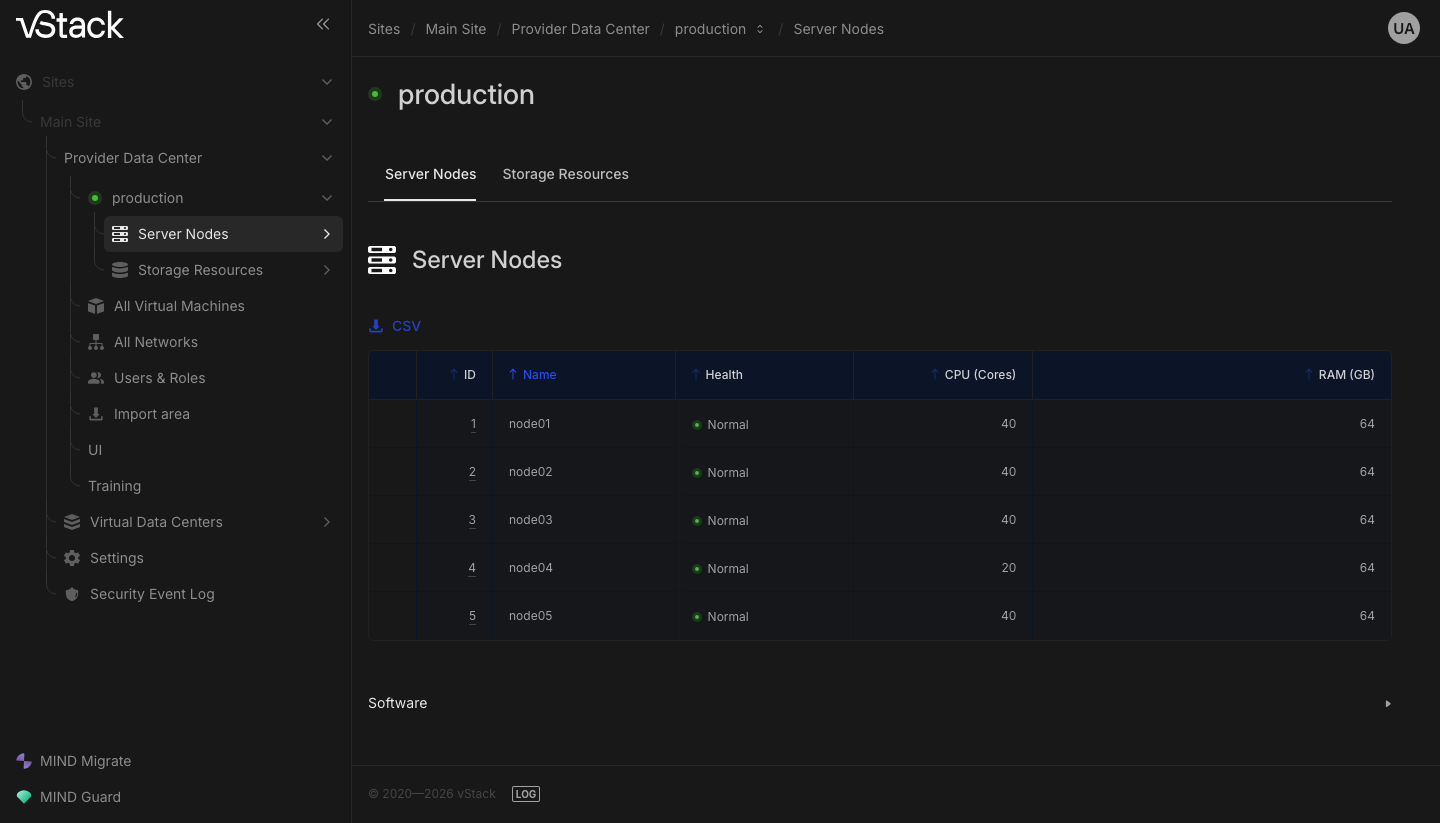Image resolution: width=1440 pixels, height=823 pixels.
Task: Open Settings in sidebar
Action: click(x=117, y=558)
